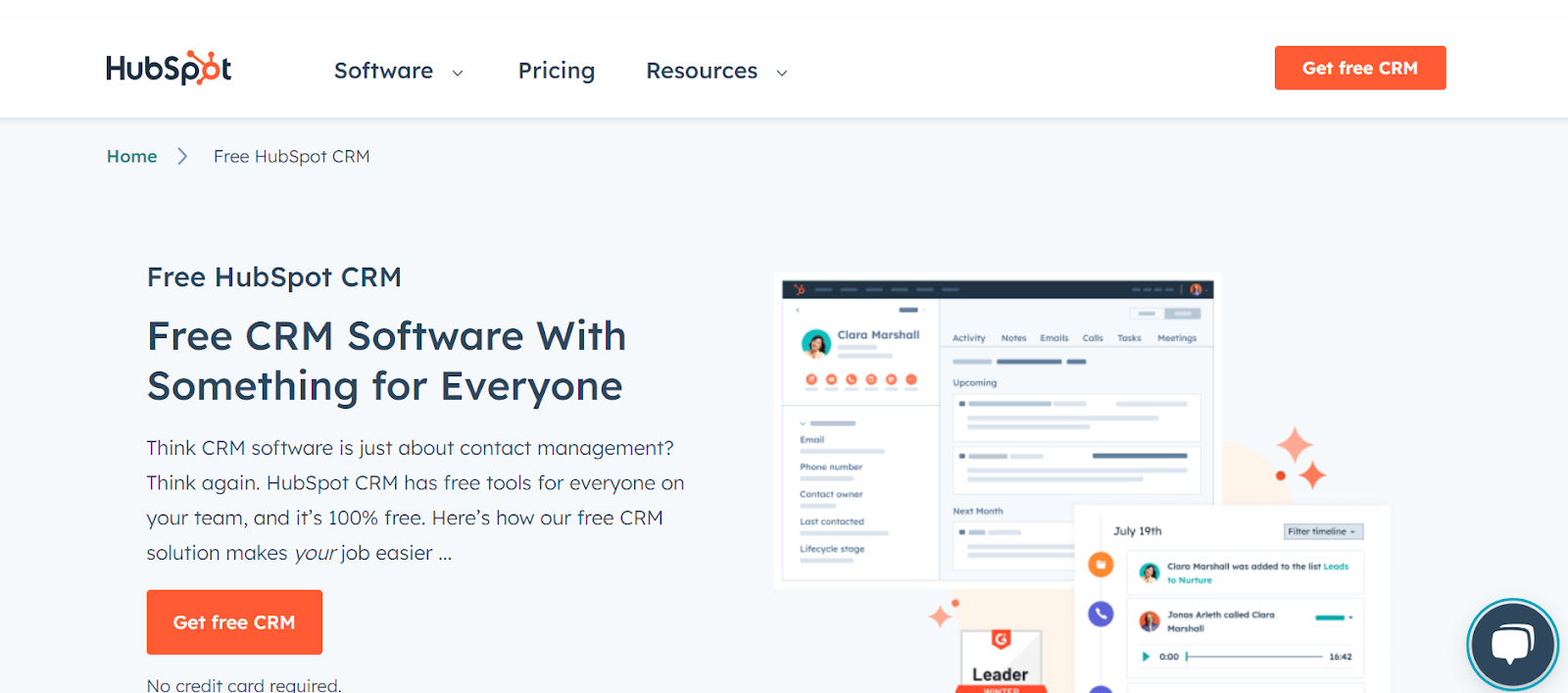Click the Last contacted field label

coord(832,521)
